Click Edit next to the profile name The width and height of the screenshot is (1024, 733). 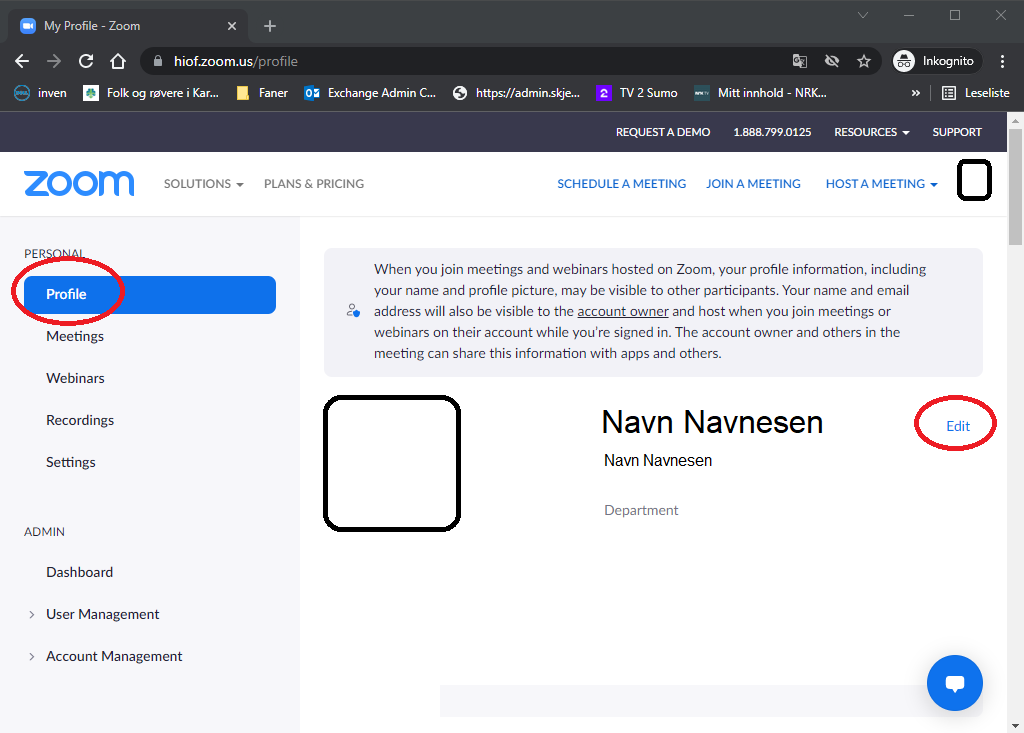[958, 426]
